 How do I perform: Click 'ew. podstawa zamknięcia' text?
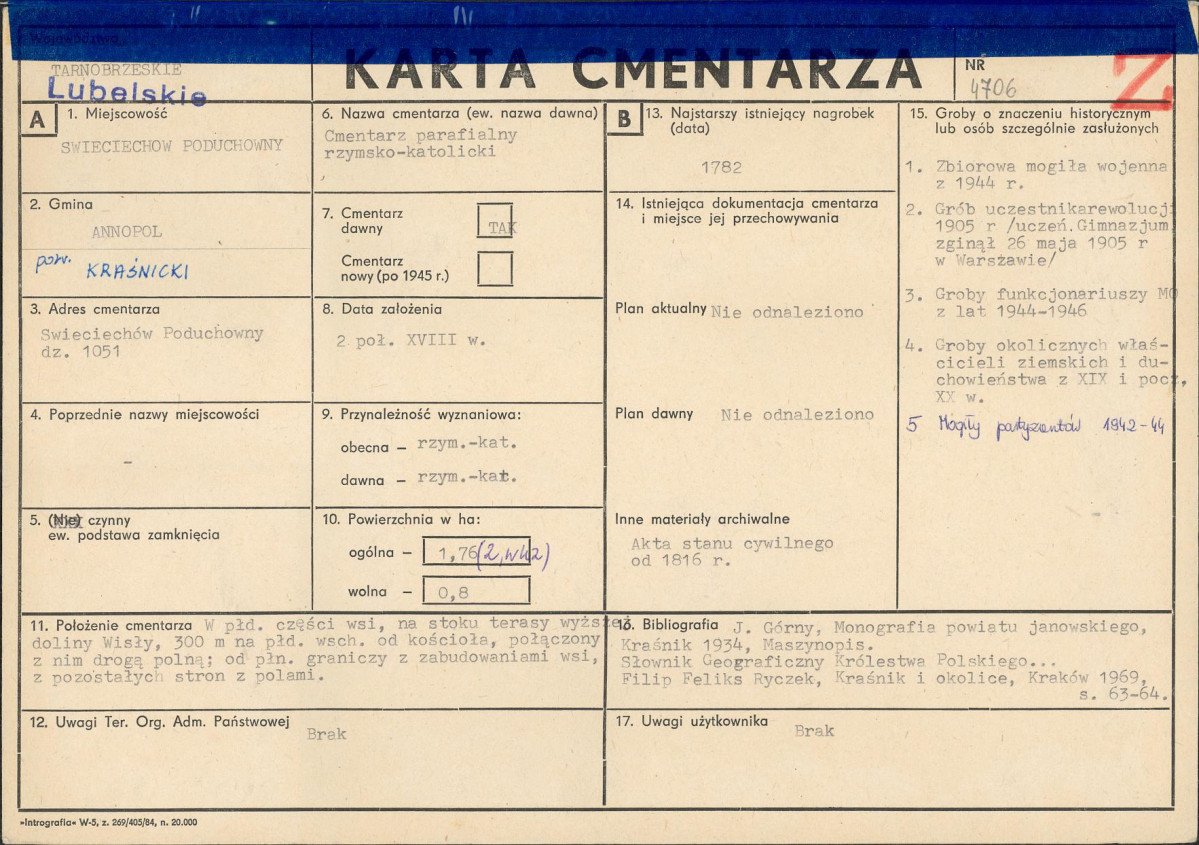pyautogui.click(x=134, y=535)
